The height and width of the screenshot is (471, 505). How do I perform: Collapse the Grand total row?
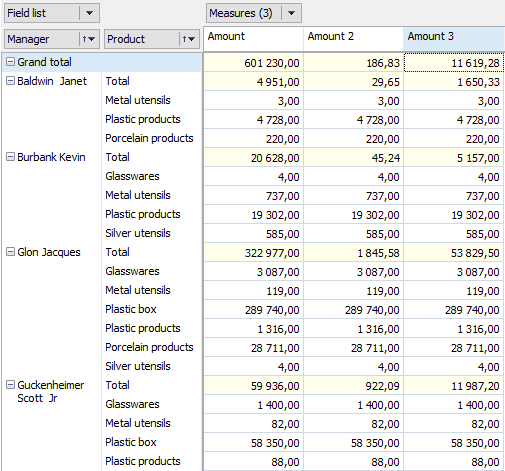click(x=11, y=62)
